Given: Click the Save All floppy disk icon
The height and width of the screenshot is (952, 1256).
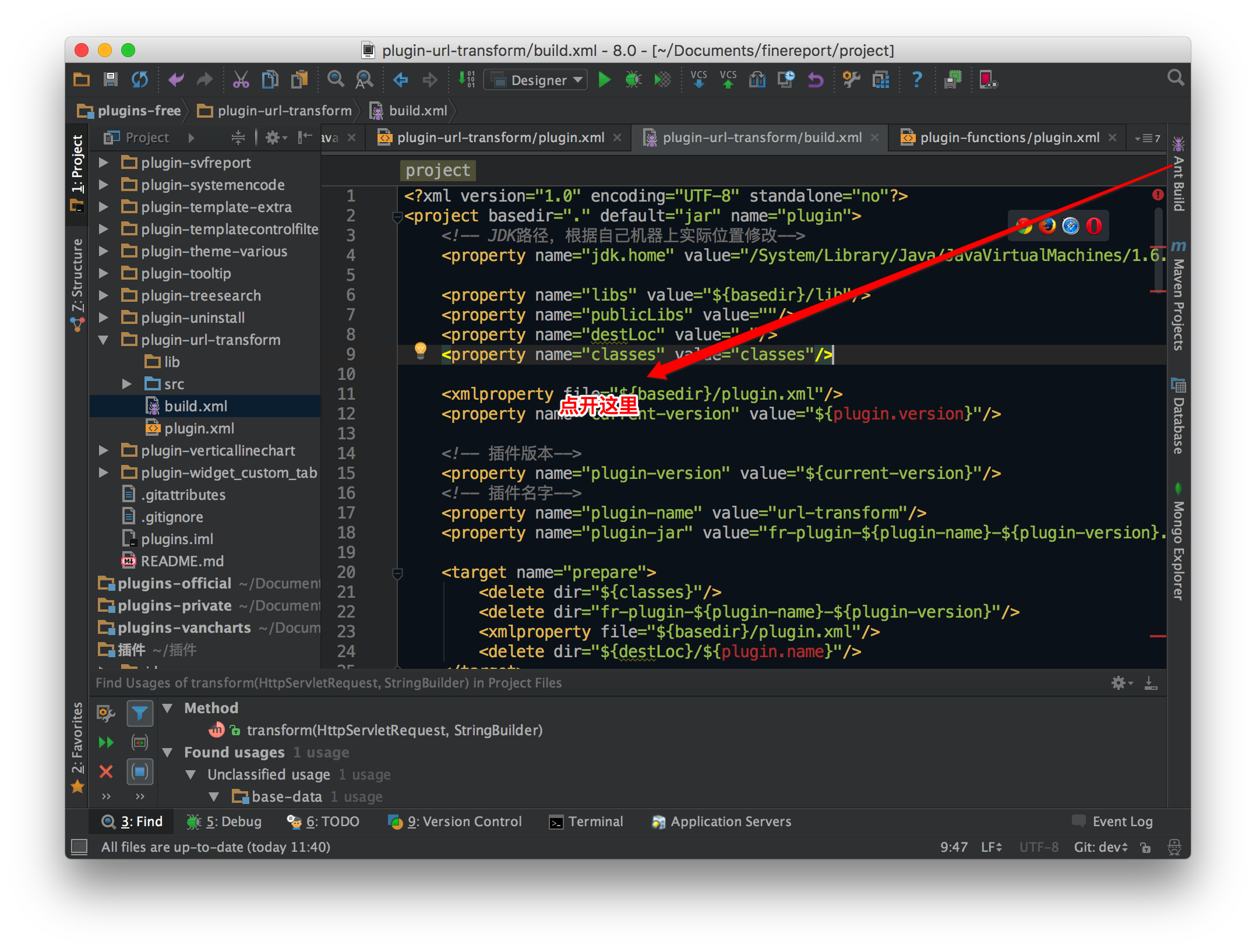Looking at the screenshot, I should pyautogui.click(x=110, y=80).
